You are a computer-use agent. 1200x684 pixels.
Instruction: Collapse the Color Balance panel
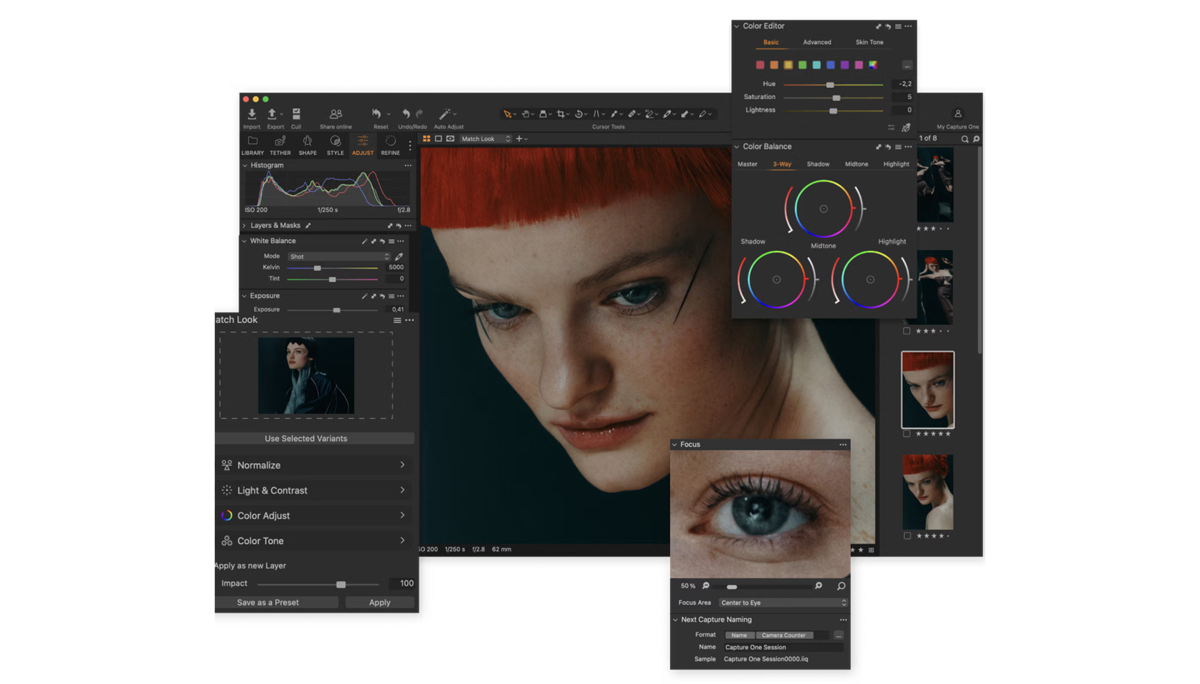pyautogui.click(x=737, y=147)
